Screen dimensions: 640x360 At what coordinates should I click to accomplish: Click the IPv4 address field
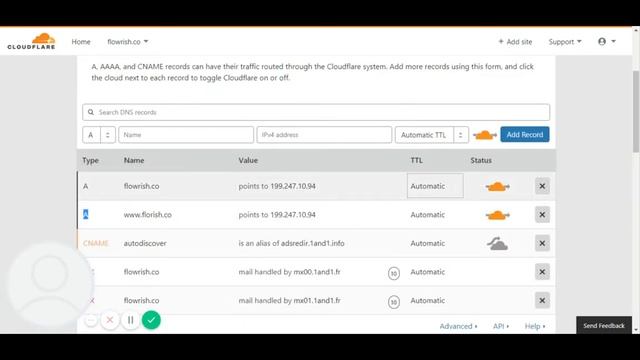(x=324, y=135)
